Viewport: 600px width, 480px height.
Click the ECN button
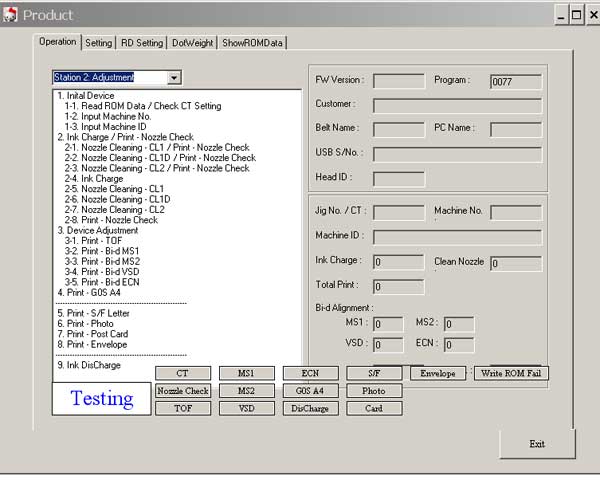310,373
